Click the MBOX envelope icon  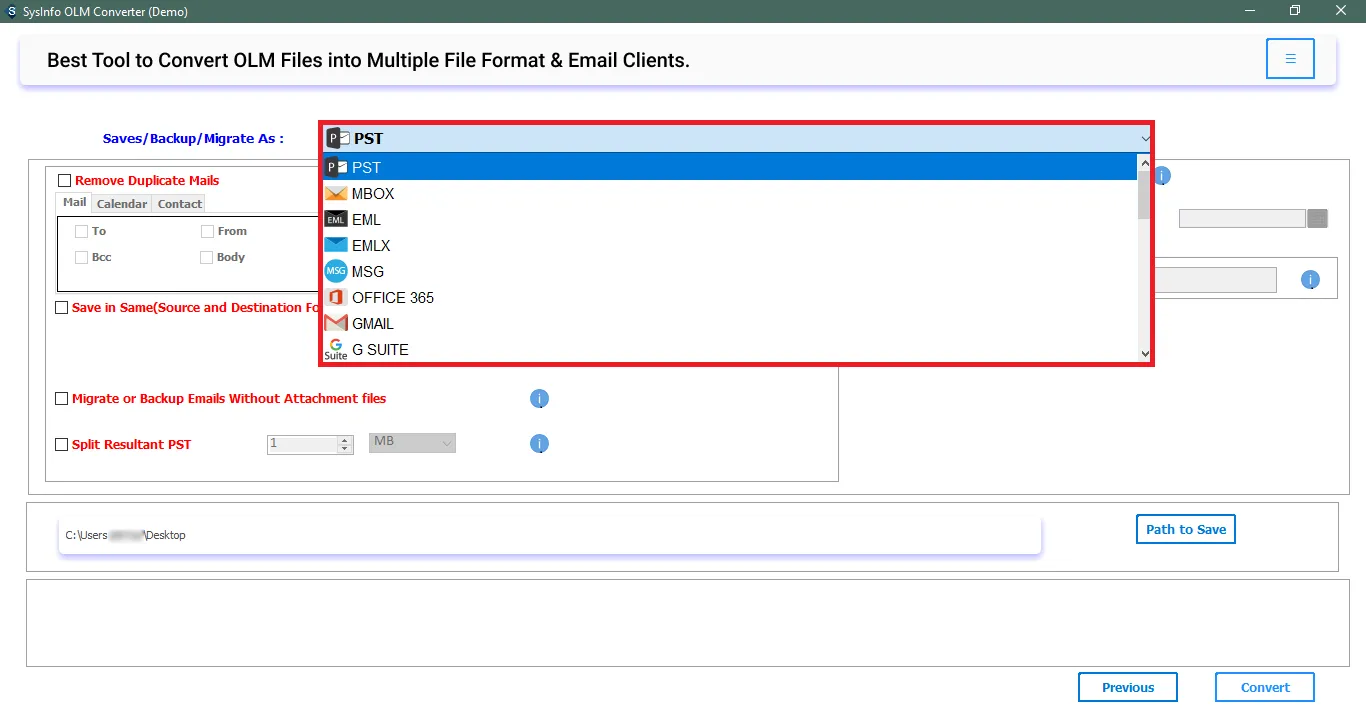click(336, 194)
